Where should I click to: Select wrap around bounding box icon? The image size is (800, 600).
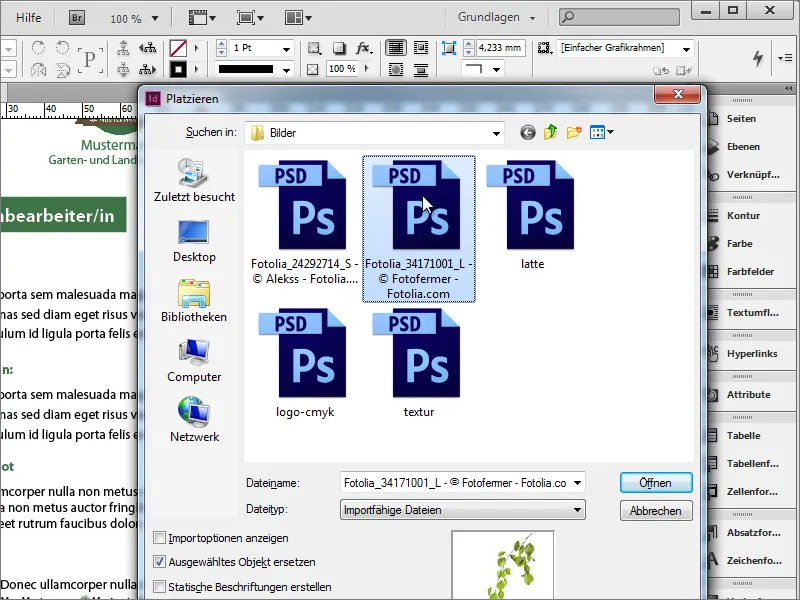click(x=421, y=48)
